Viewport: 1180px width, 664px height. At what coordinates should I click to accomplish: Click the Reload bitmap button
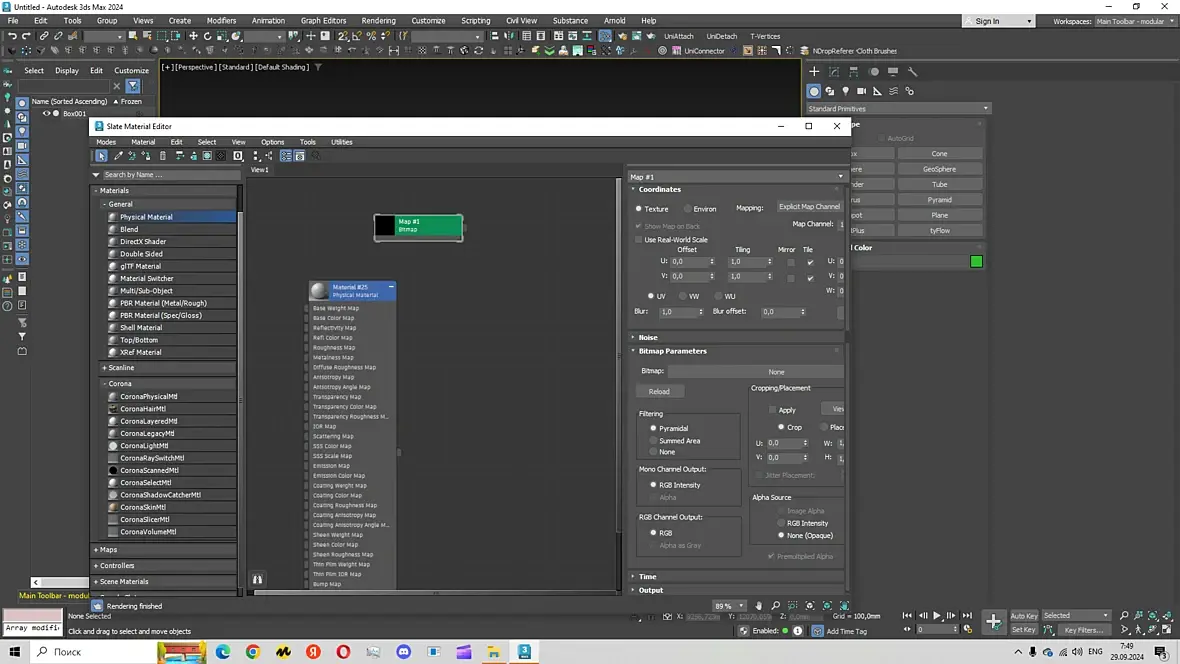tap(659, 391)
